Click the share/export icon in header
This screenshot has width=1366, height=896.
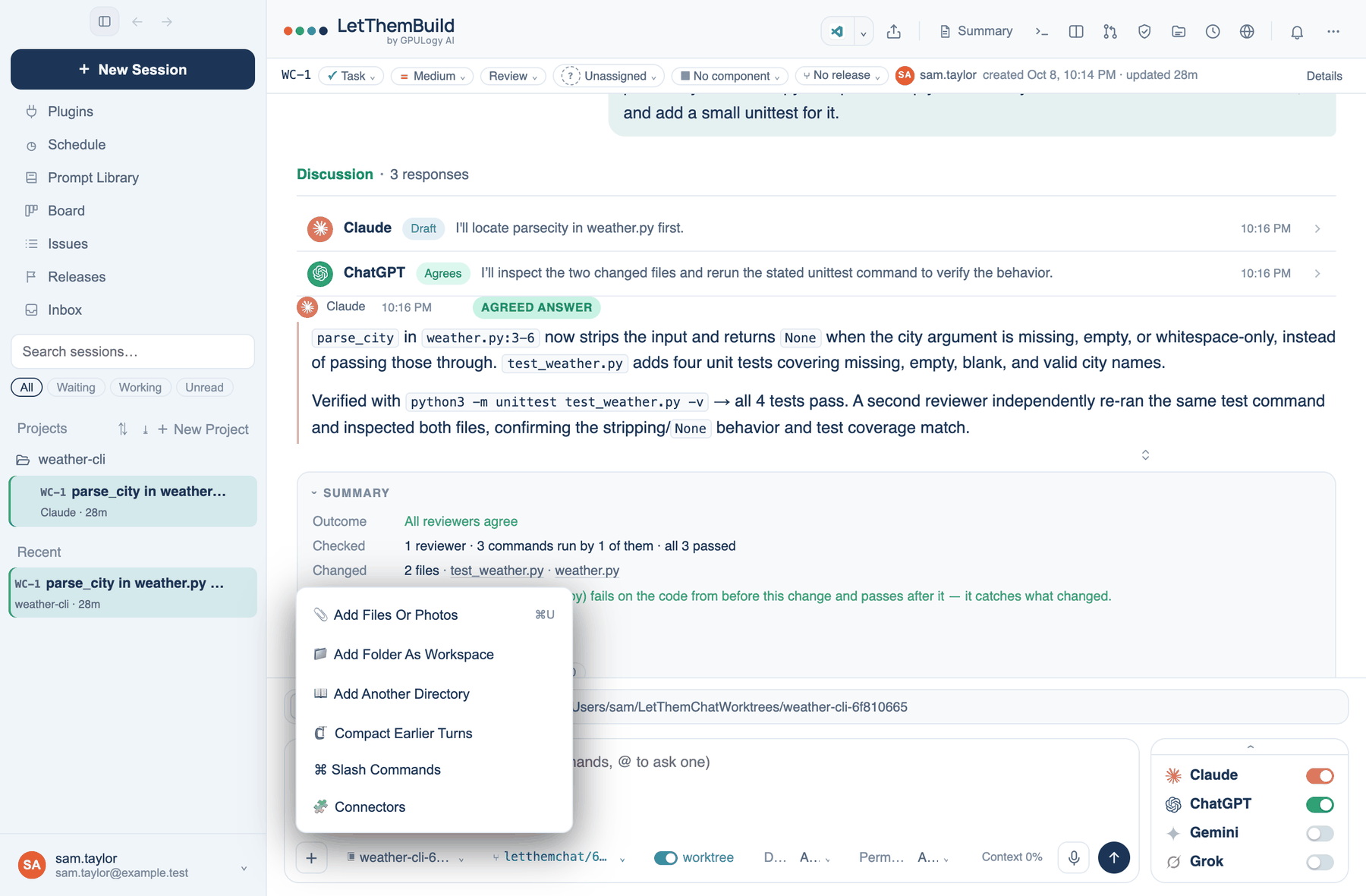(894, 31)
